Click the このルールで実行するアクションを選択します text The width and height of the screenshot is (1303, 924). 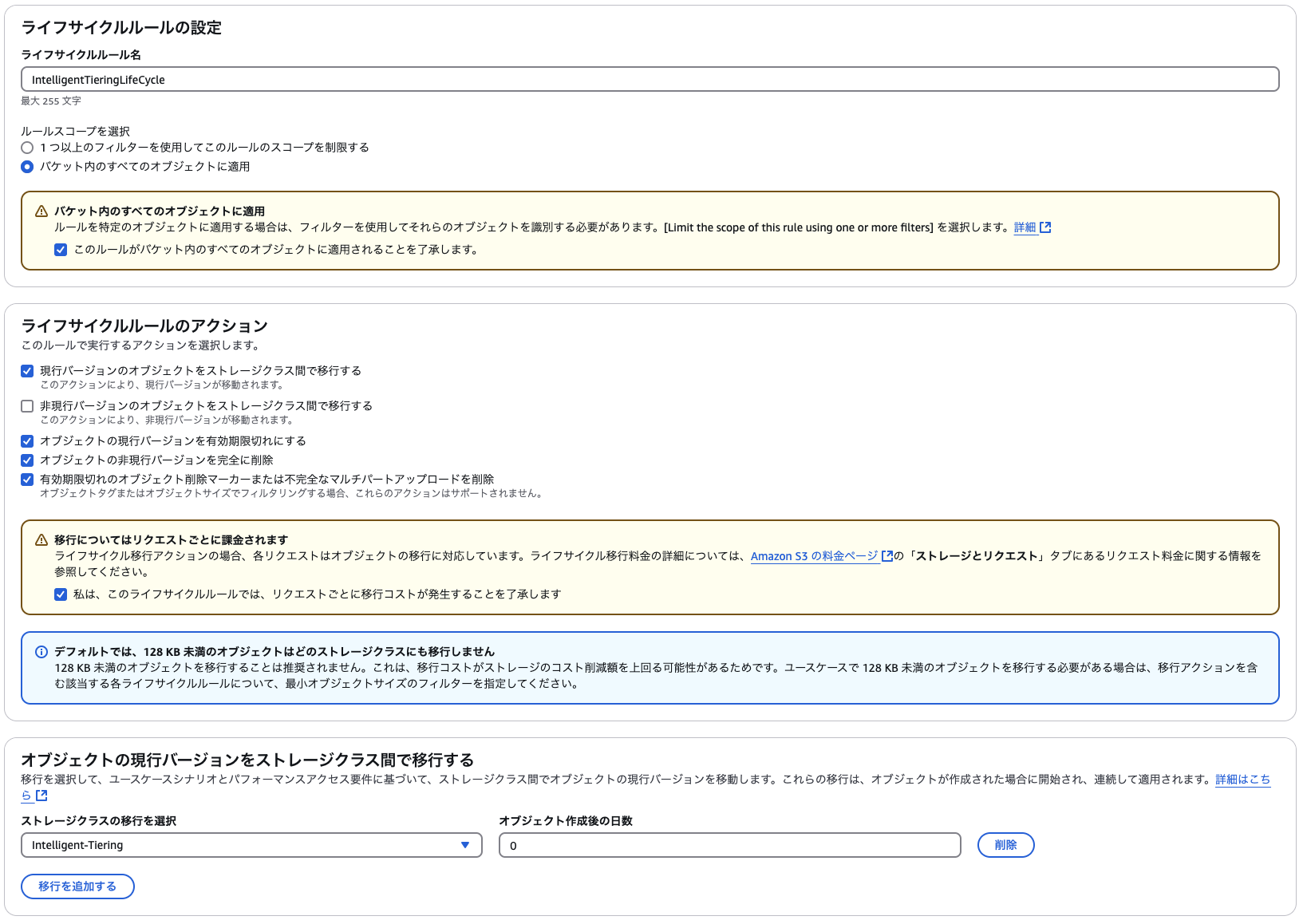click(140, 346)
